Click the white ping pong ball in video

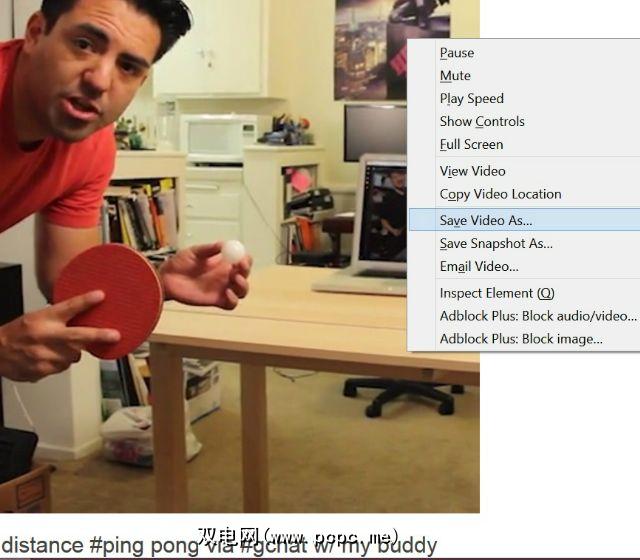pyautogui.click(x=233, y=251)
